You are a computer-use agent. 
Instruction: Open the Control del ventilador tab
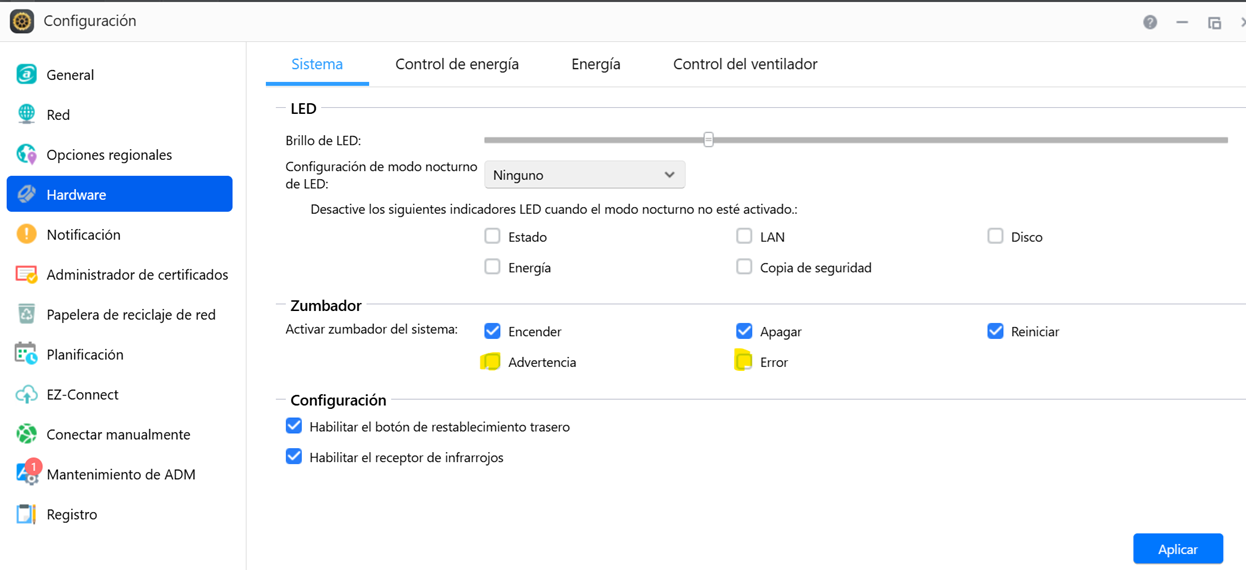pos(745,64)
